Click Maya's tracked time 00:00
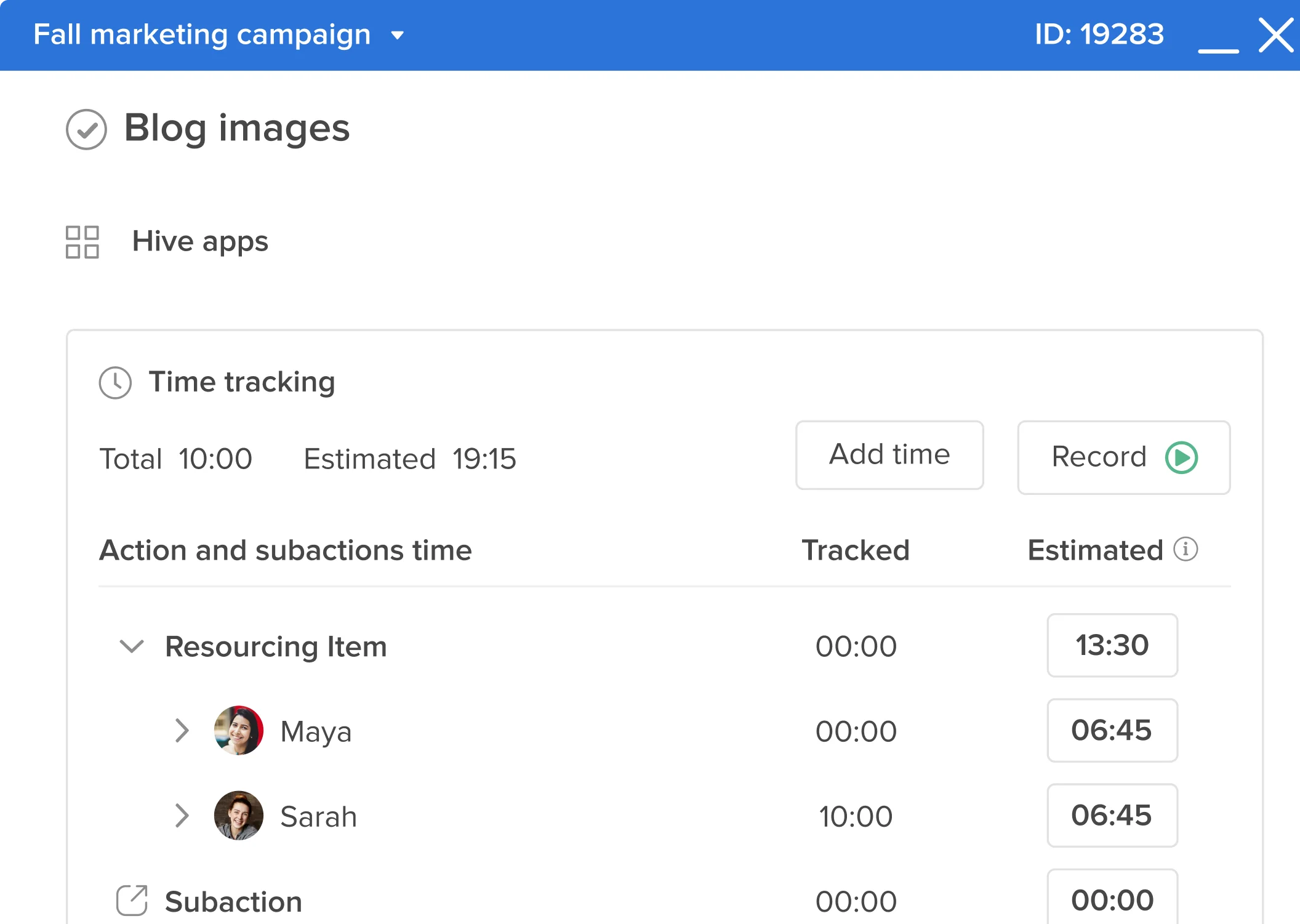This screenshot has width=1300, height=924. (856, 731)
